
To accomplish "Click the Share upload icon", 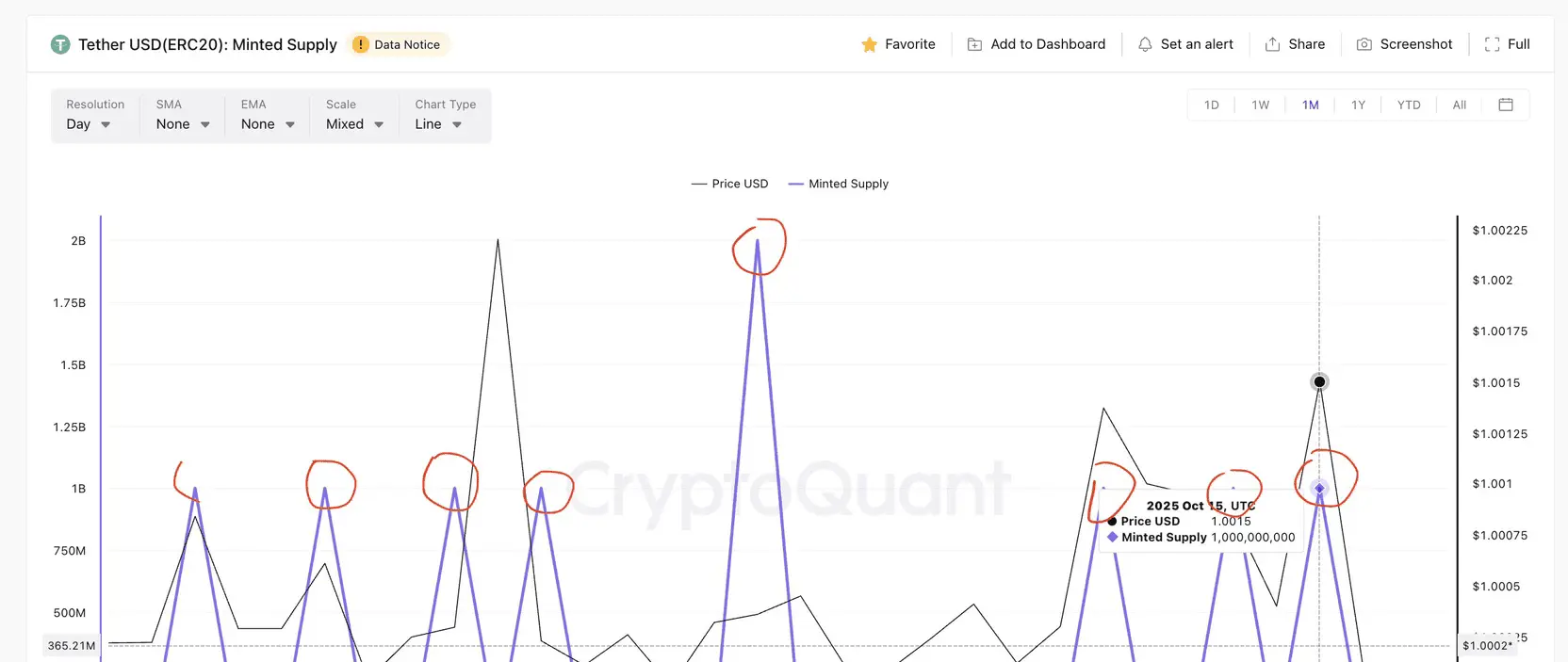I will pos(1272,44).
